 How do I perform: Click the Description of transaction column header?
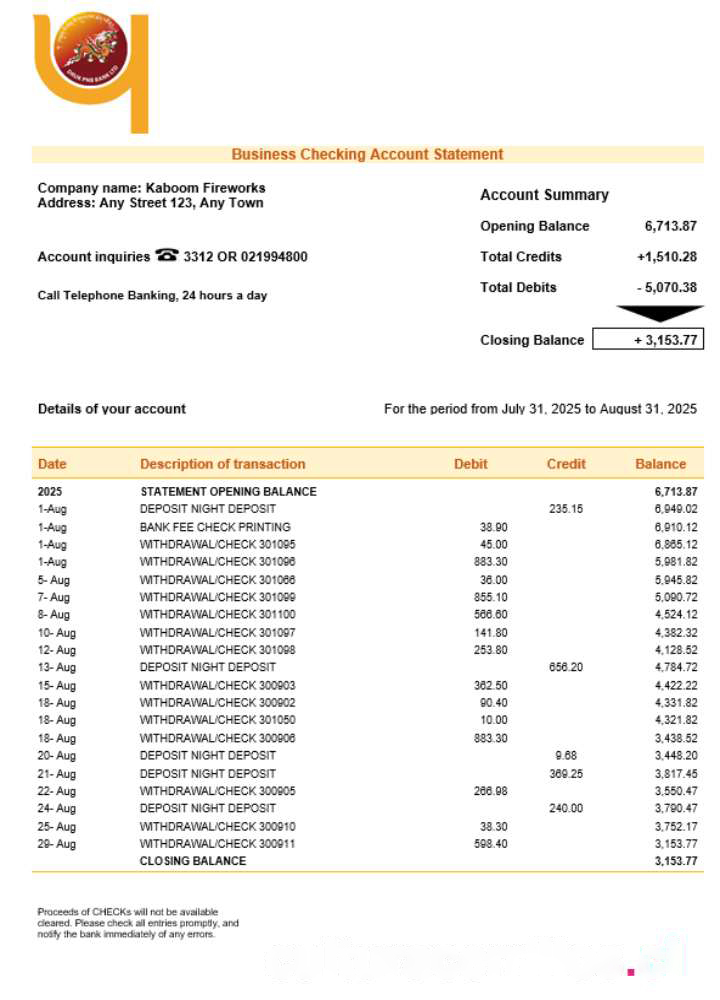click(x=223, y=464)
